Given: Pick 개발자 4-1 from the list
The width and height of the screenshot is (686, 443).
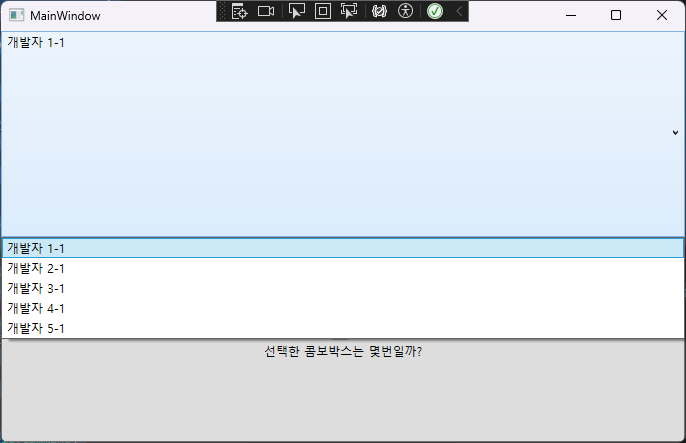Looking at the screenshot, I should pos(343,308).
